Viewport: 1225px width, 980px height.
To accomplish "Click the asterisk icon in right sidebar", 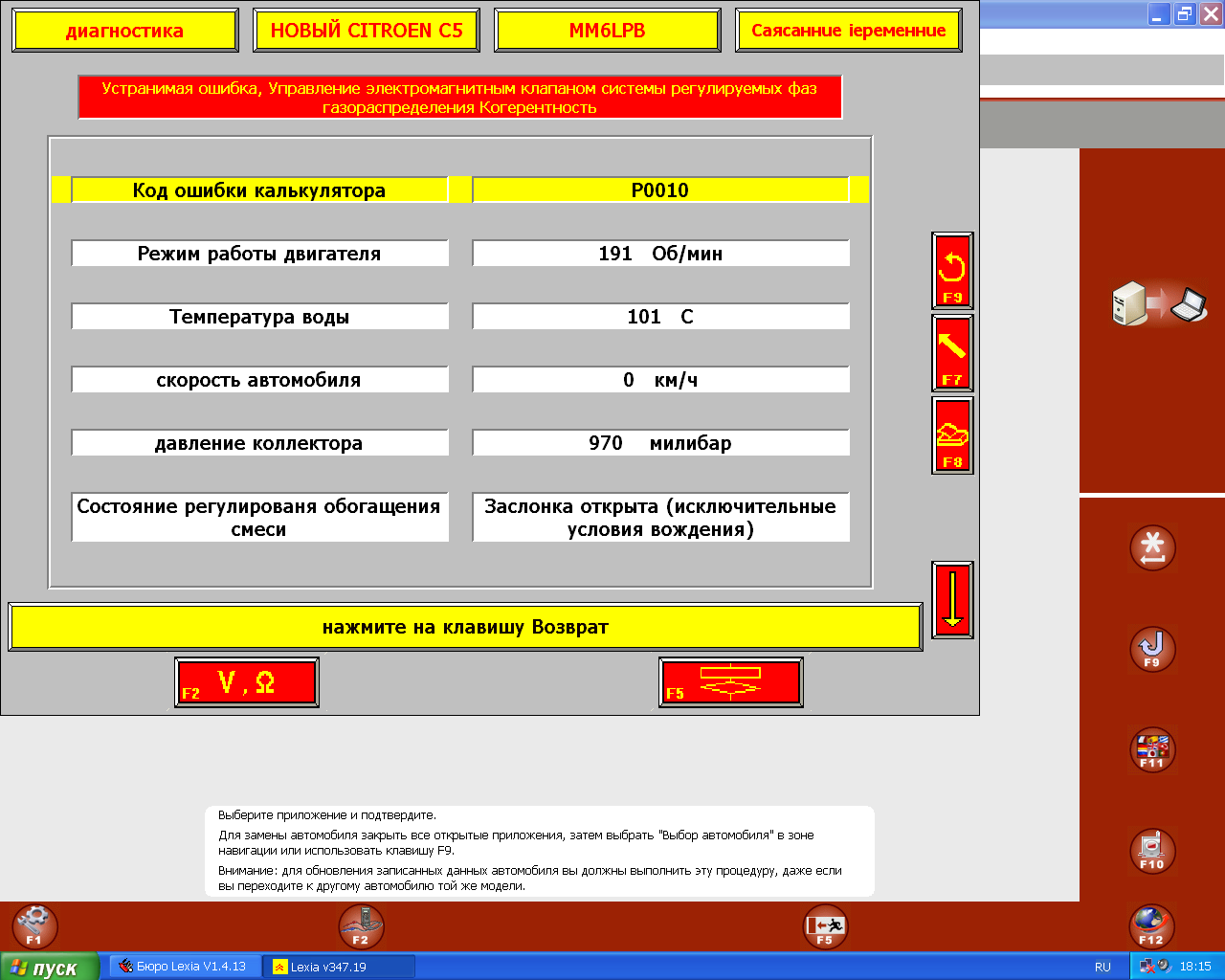I will point(1152,548).
